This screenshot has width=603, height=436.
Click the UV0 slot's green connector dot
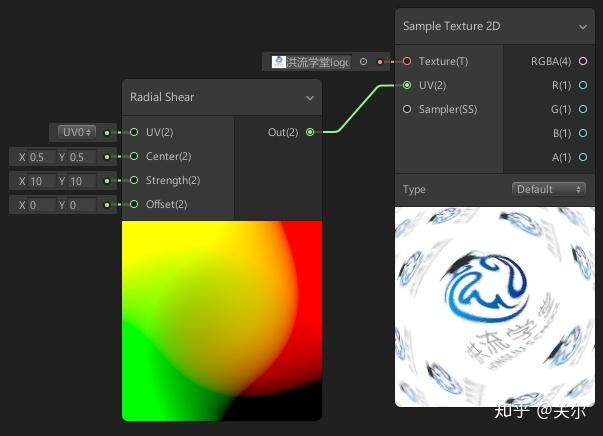(107, 133)
